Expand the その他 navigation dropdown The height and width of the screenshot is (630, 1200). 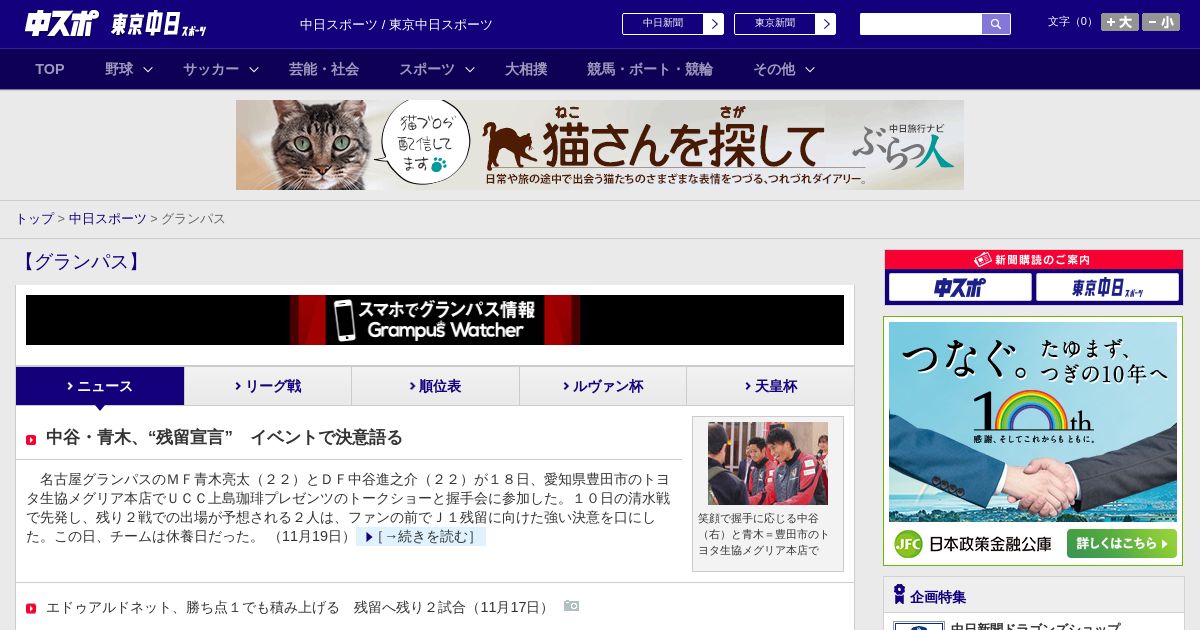point(784,69)
